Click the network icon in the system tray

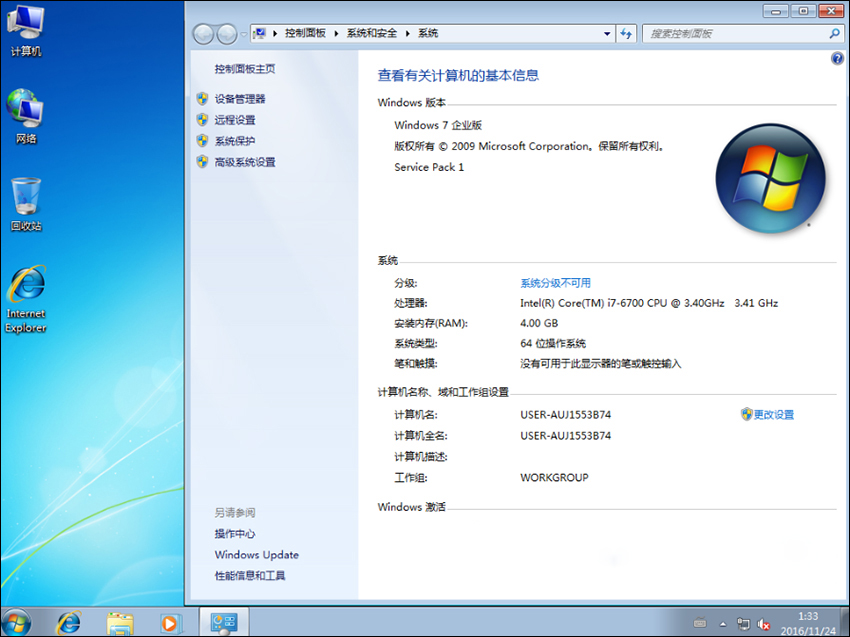click(743, 623)
